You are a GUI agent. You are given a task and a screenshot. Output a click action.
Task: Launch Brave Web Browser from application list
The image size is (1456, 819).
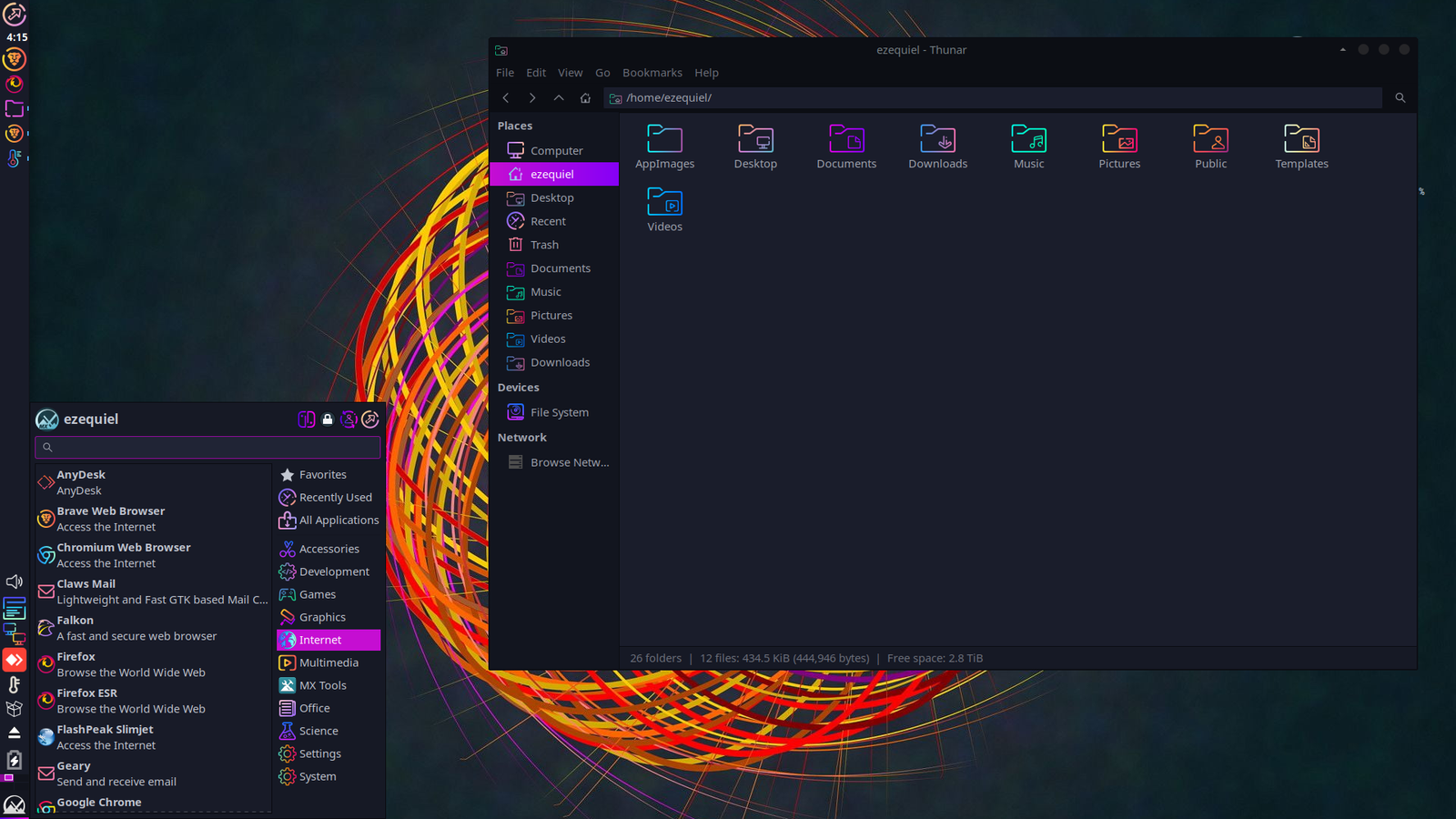[153, 519]
